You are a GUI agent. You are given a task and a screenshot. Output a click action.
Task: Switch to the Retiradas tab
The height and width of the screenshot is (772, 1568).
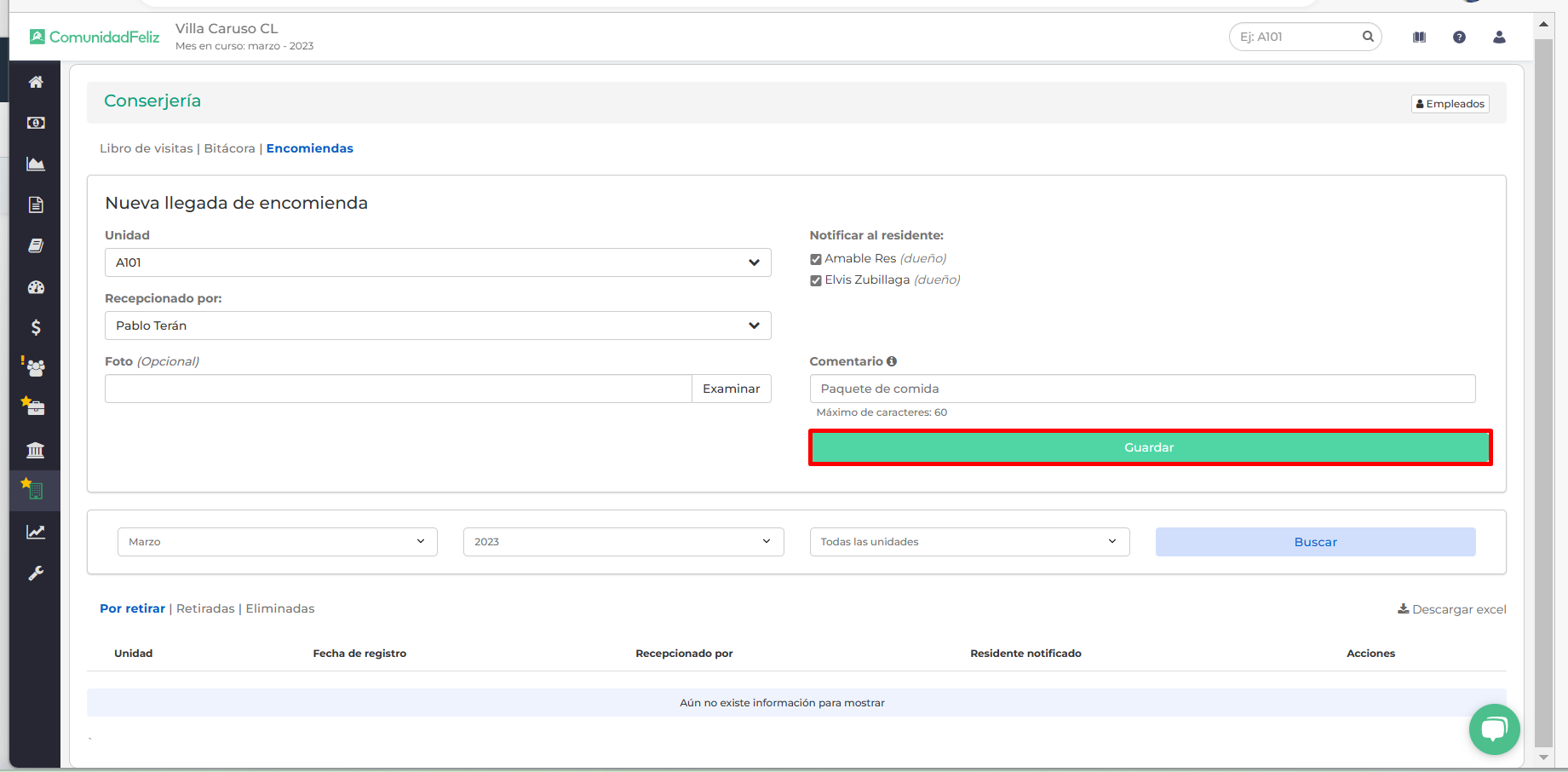[205, 608]
